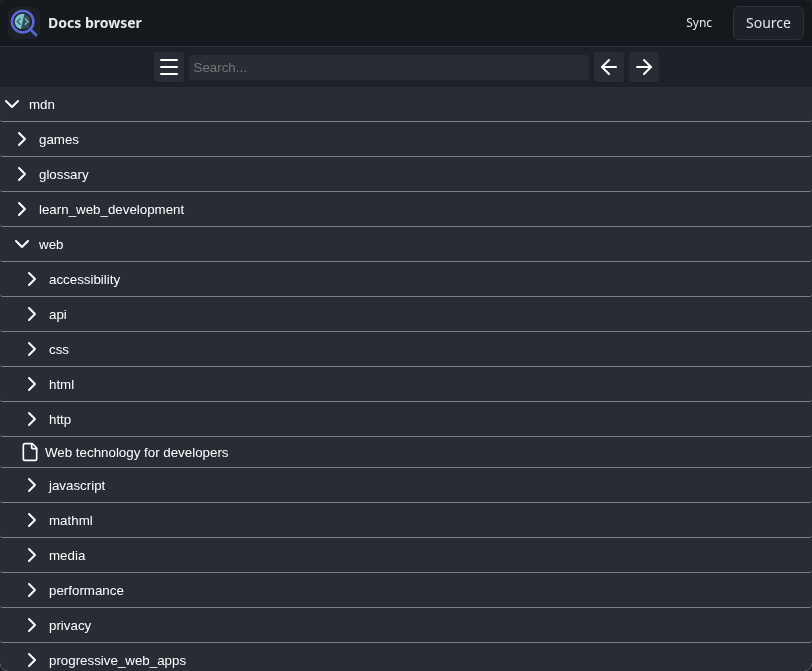Select the learn_web_development label

(111, 210)
